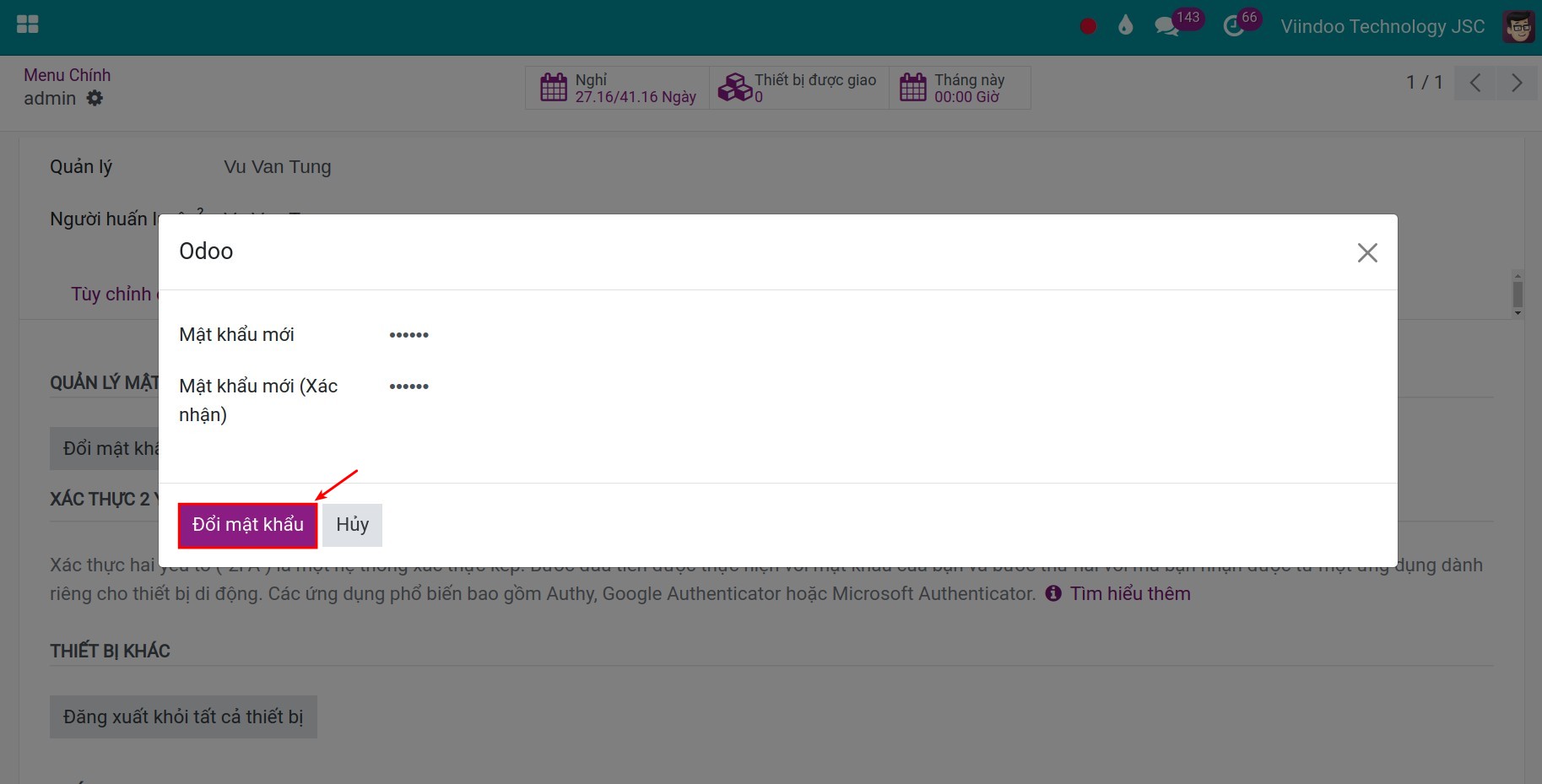Click the Xác nhận confirm password field

click(x=883, y=387)
